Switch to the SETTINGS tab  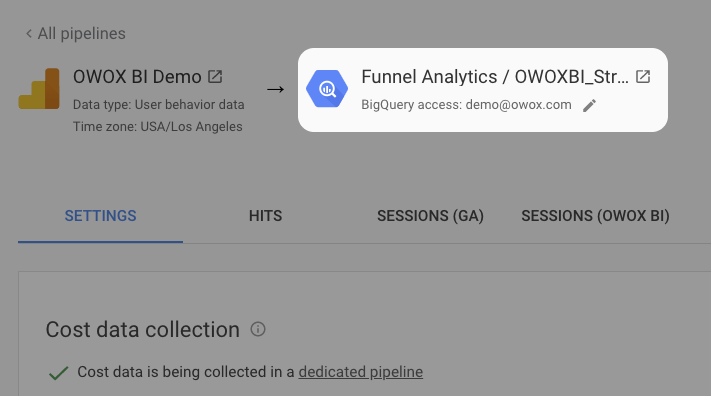click(100, 216)
